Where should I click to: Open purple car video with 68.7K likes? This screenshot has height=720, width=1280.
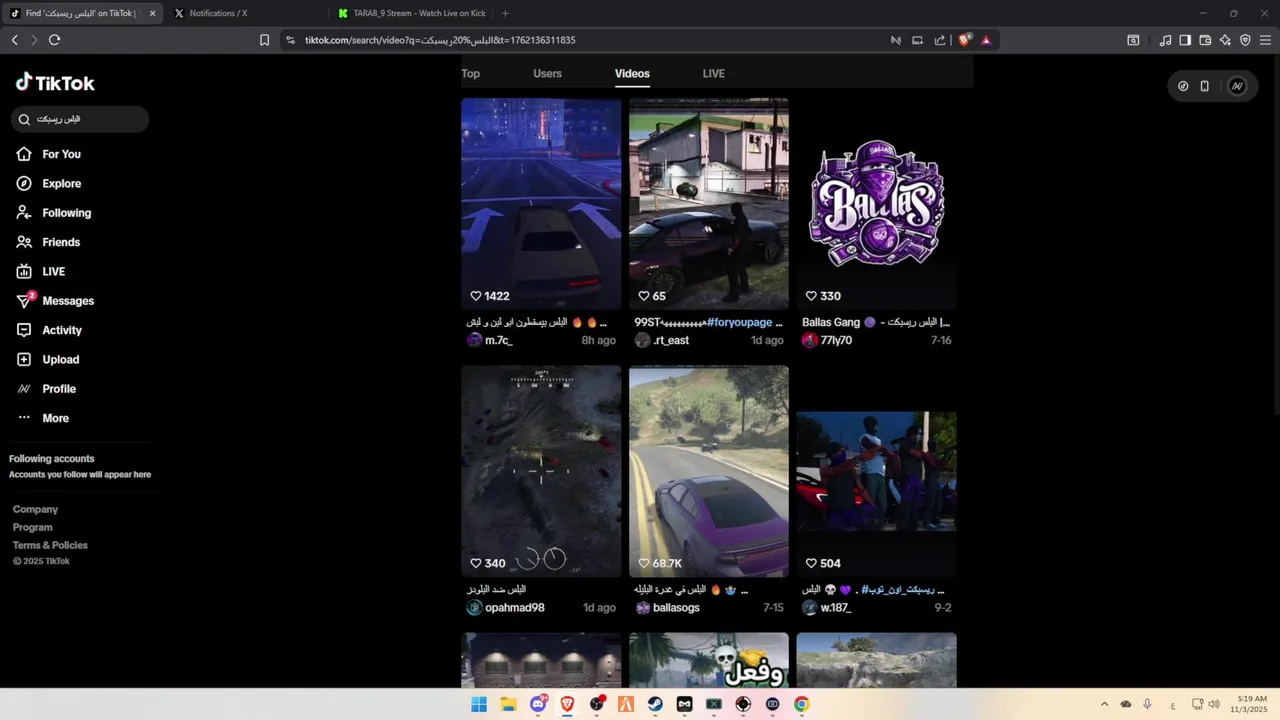click(709, 471)
